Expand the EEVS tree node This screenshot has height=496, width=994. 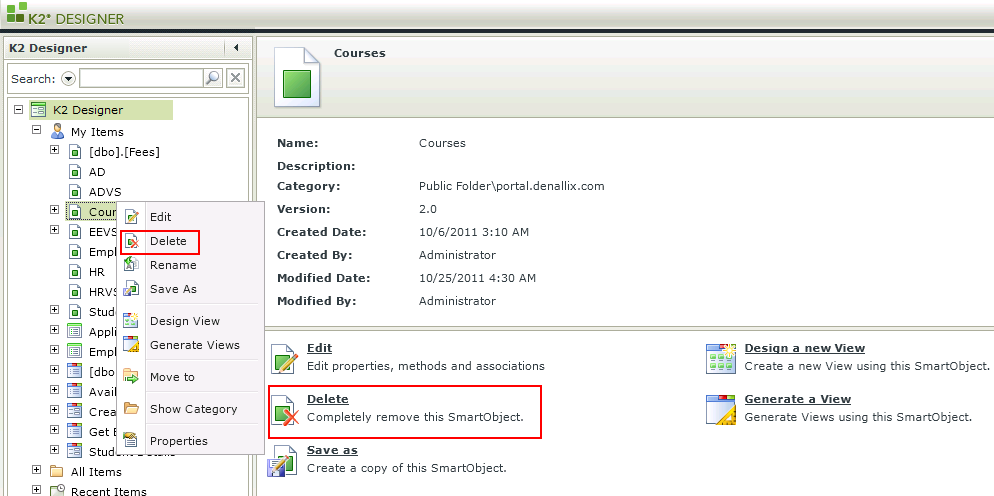point(55,230)
